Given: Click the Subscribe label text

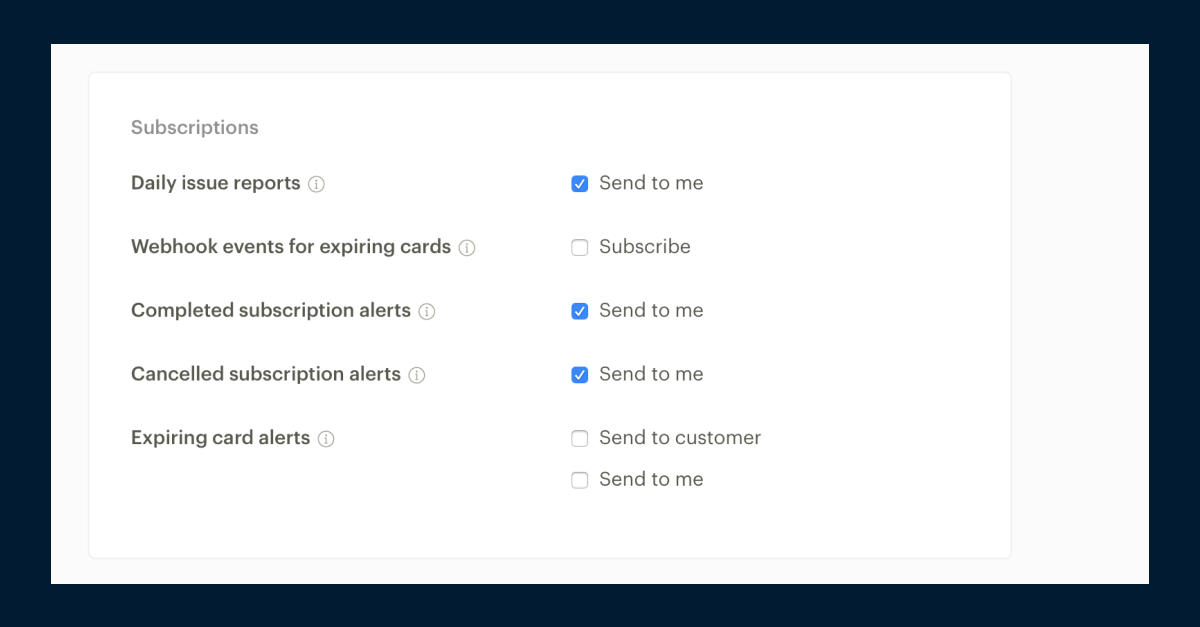Looking at the screenshot, I should point(645,247).
